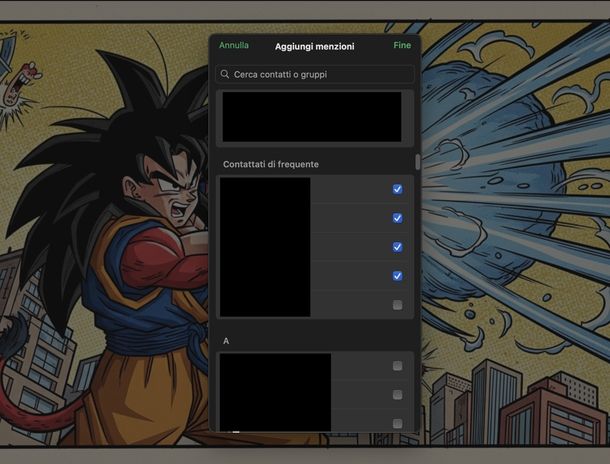
Task: Click the contact names block under section A
Action: point(275,392)
